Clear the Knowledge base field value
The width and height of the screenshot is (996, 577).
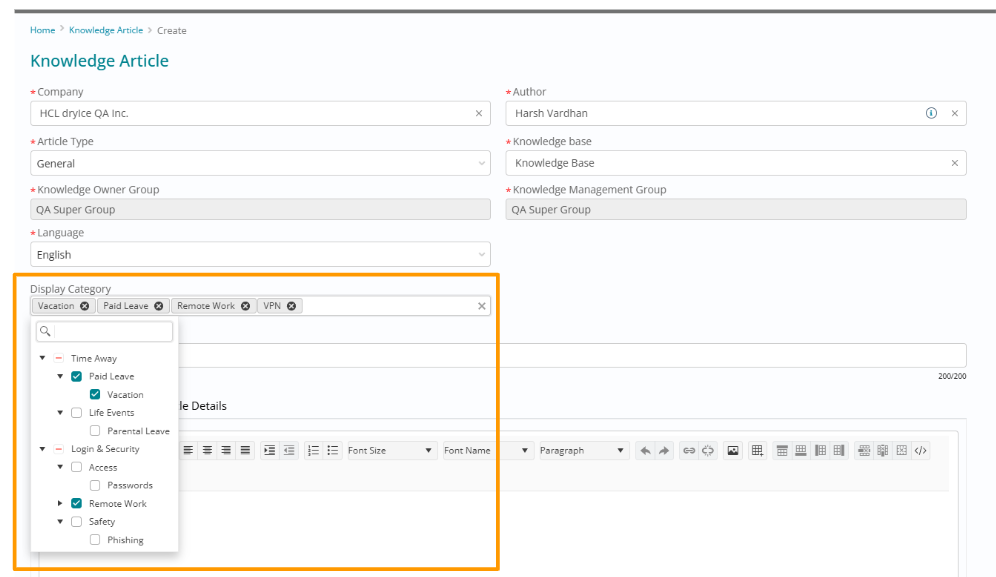tap(955, 163)
